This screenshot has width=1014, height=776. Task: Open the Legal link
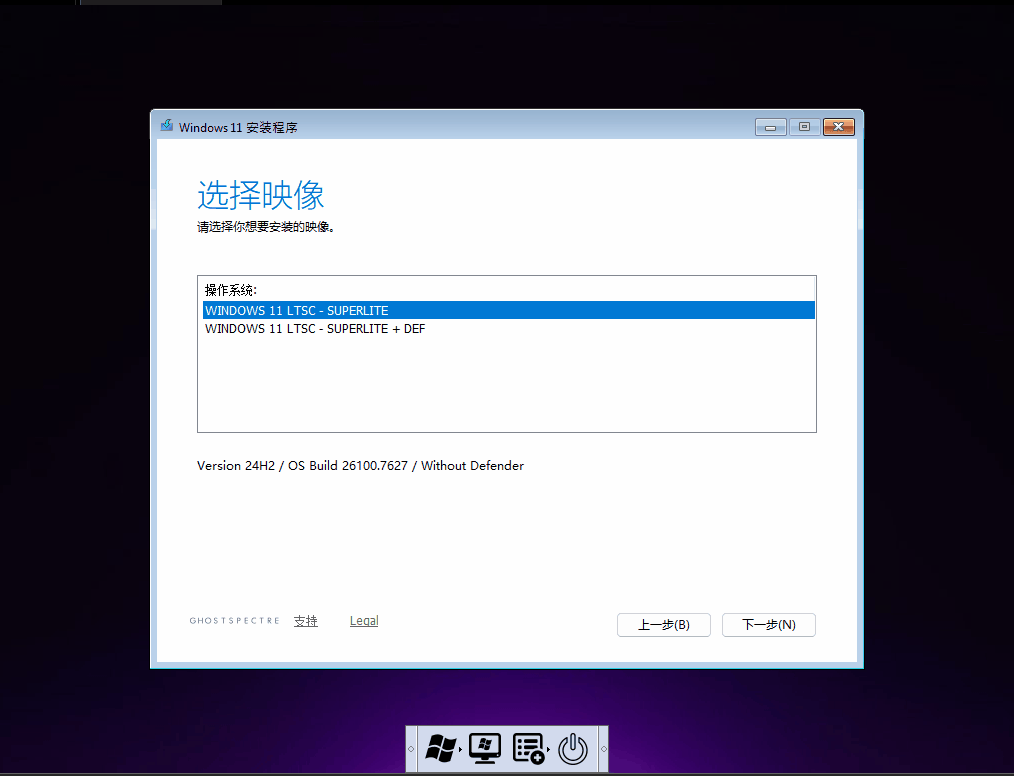pyautogui.click(x=364, y=621)
